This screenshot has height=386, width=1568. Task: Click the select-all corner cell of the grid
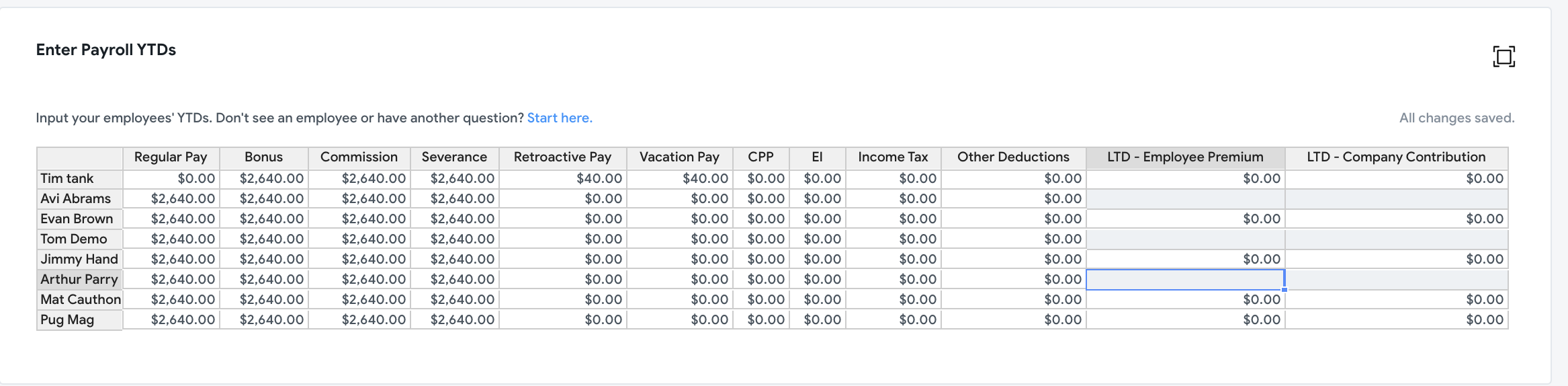coord(79,157)
